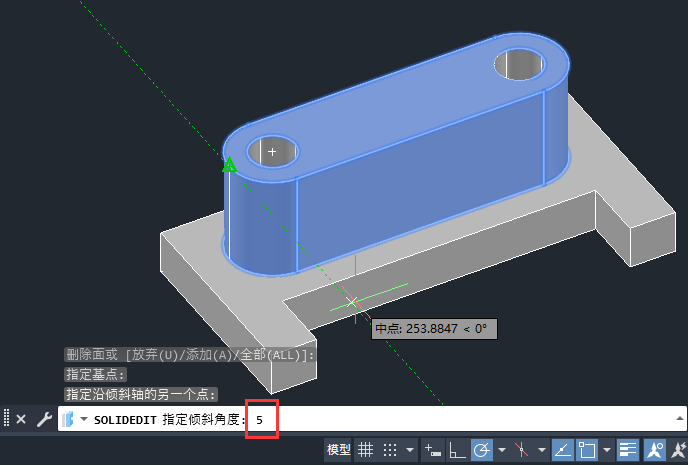Open recent commands dropdown arrow

click(x=84, y=419)
